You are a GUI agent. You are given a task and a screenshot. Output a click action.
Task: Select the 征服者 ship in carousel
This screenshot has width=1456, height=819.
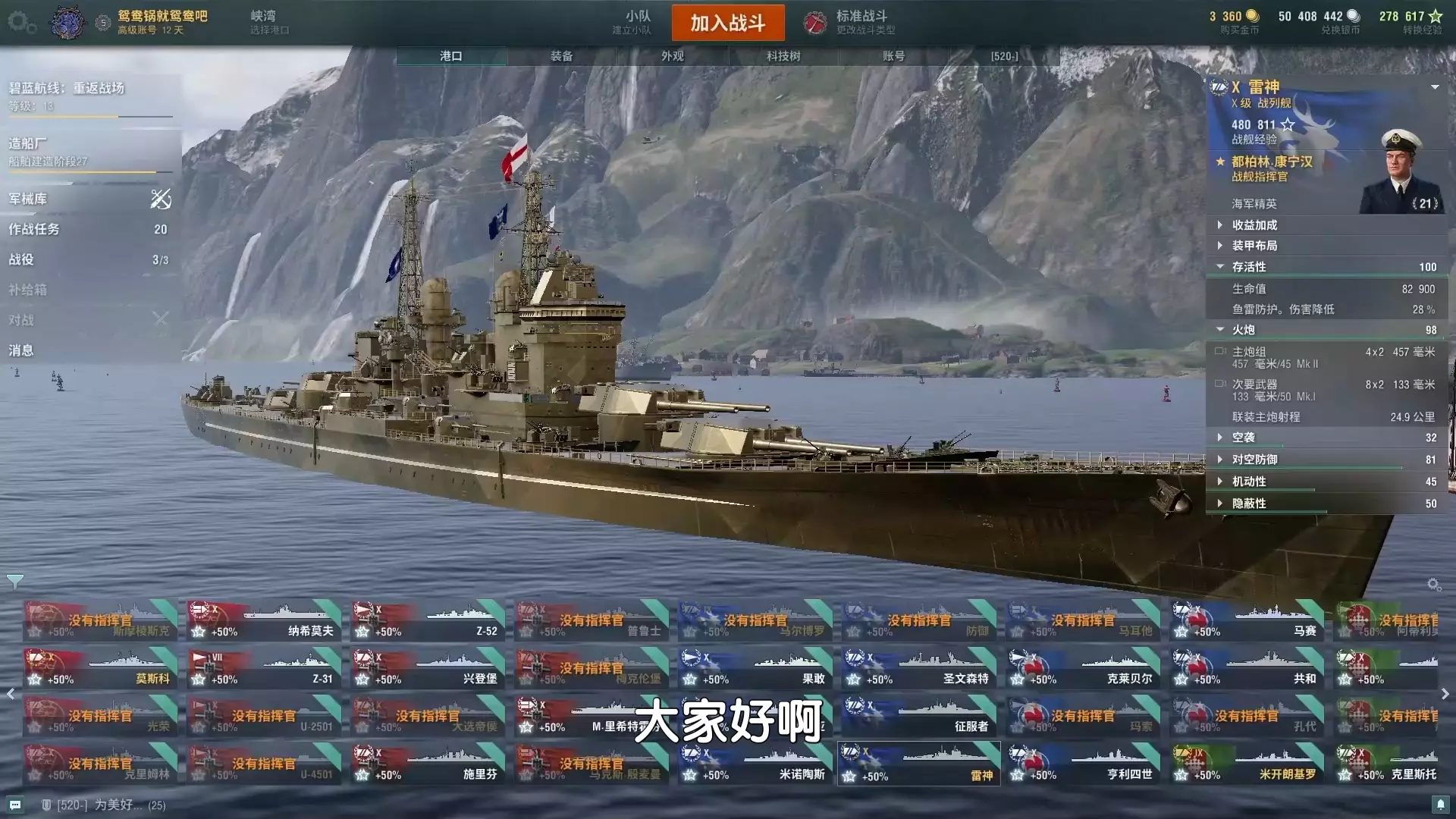pos(918,716)
